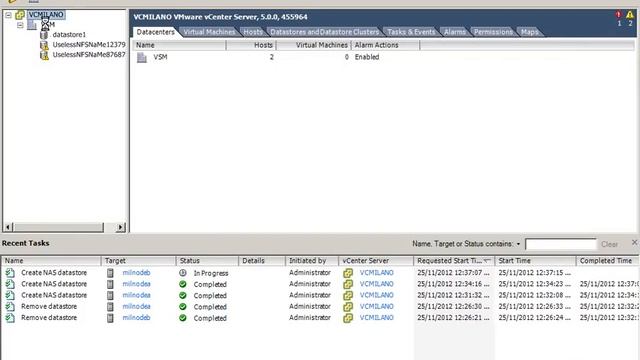Select the UselessNFSNaMe12379 datastore warning icon

tap(44, 45)
